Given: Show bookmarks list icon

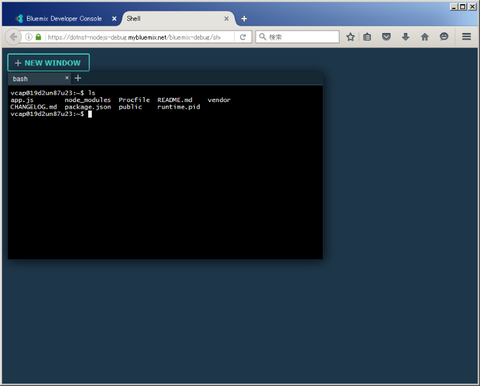Looking at the screenshot, I should (x=367, y=37).
